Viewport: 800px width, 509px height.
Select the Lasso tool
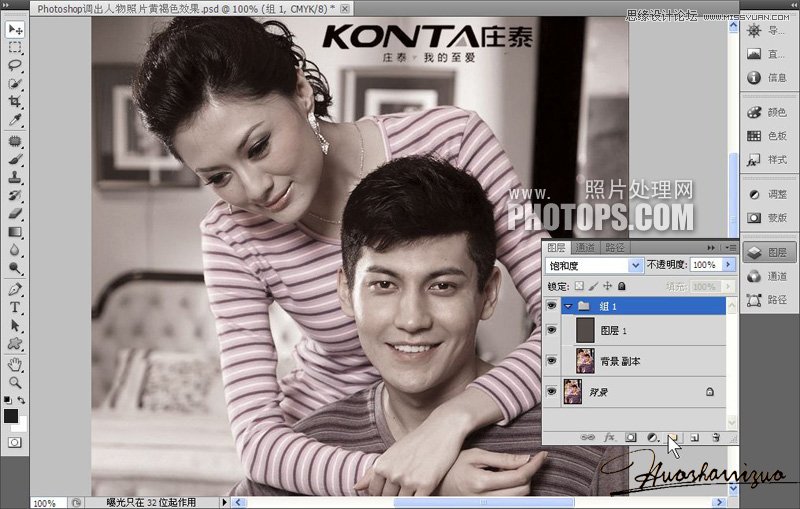(x=15, y=65)
